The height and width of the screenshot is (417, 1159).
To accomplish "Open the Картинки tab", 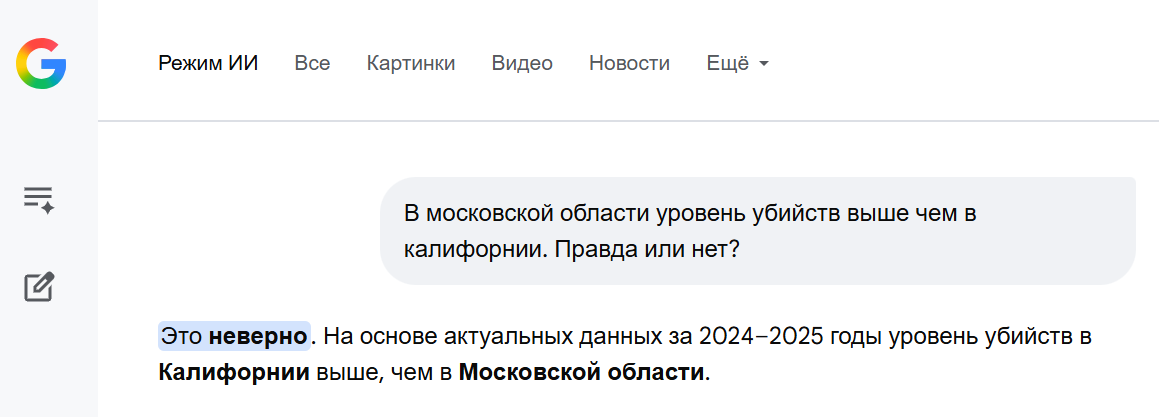I will tap(411, 64).
